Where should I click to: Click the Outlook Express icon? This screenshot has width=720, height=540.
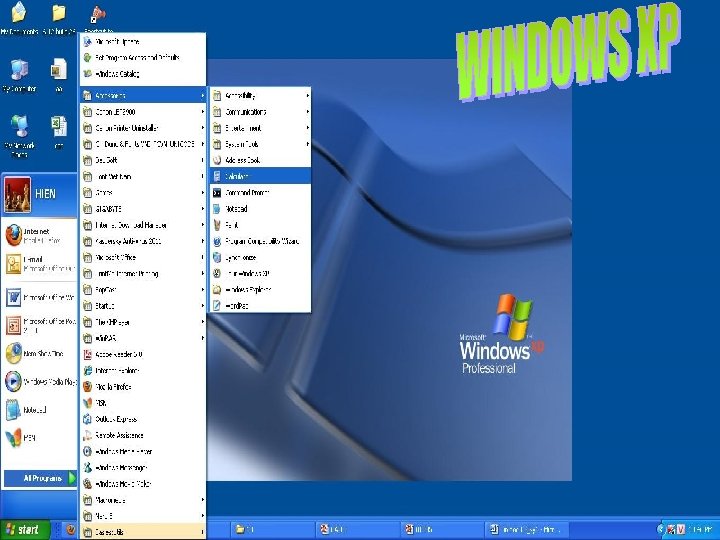tap(87, 419)
